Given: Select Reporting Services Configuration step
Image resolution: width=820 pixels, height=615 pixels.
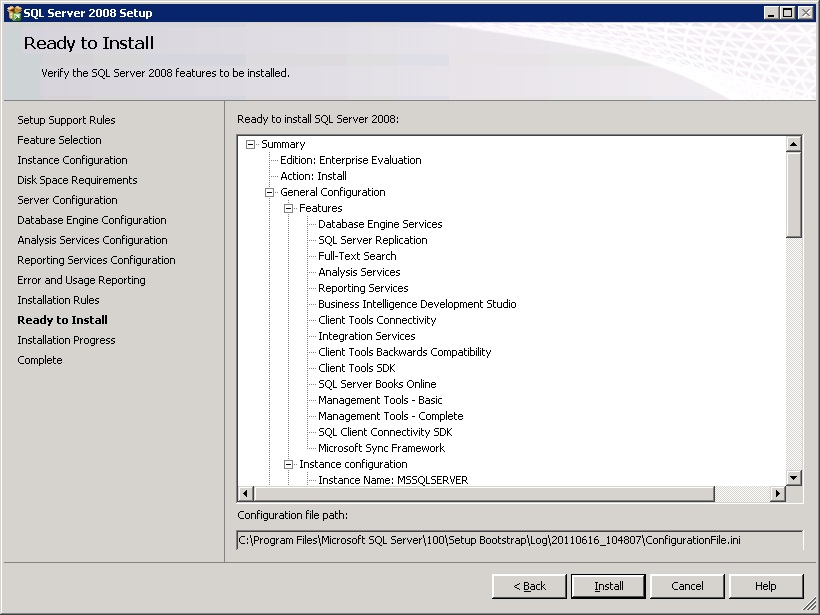Looking at the screenshot, I should click(96, 260).
